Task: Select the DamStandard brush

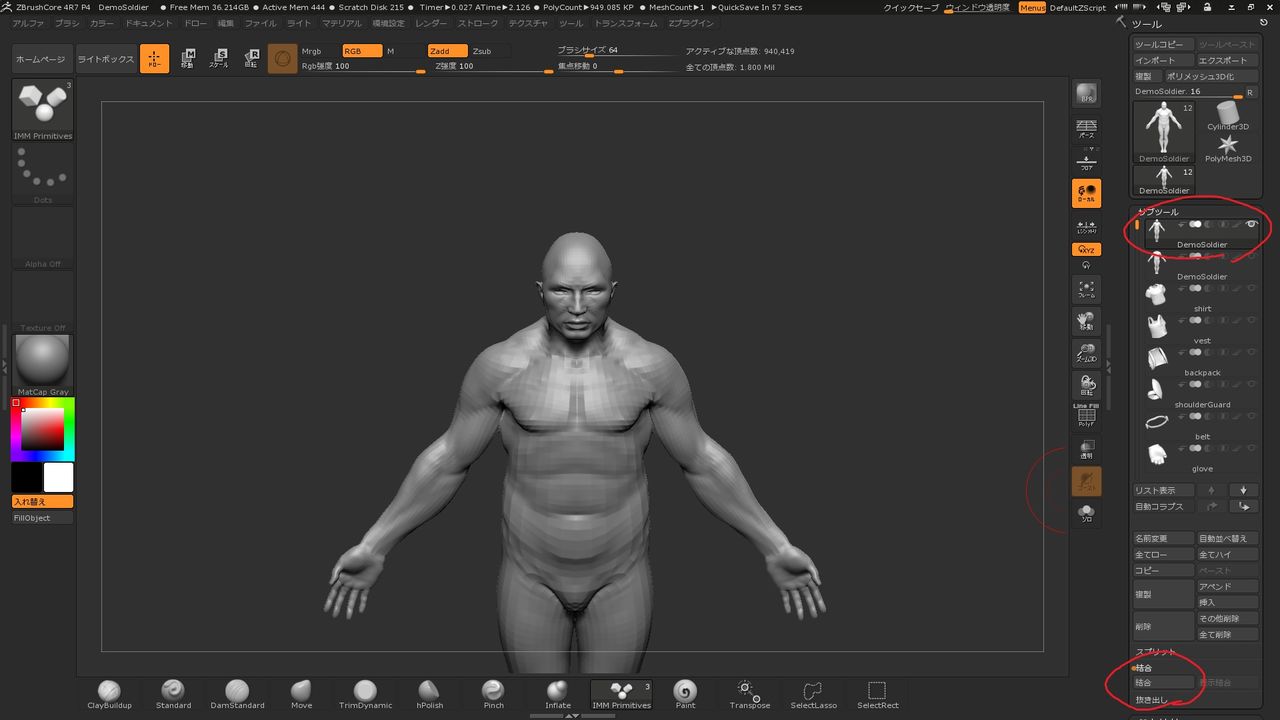Action: coord(237,692)
